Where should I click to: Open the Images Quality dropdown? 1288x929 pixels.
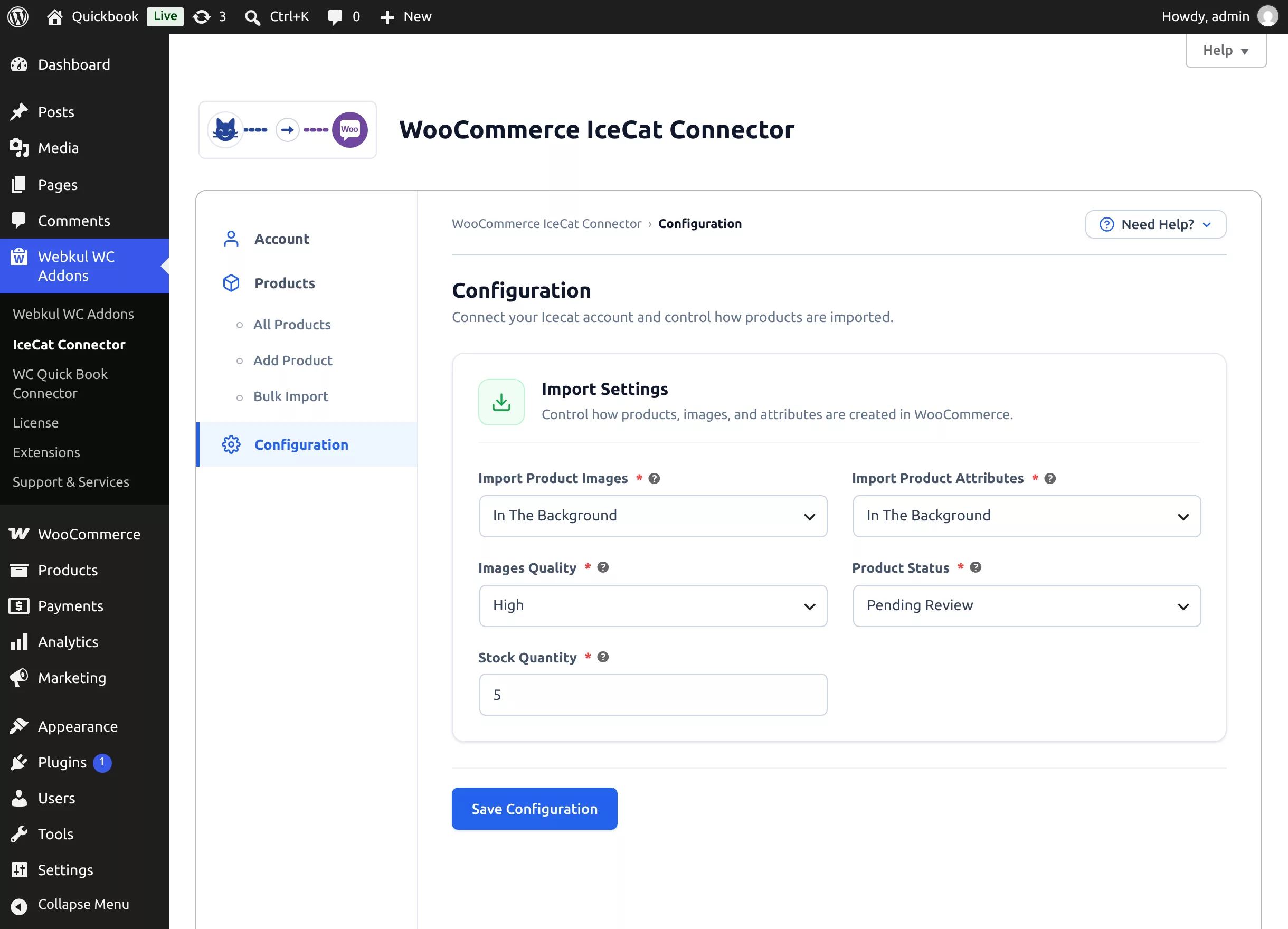click(x=653, y=606)
